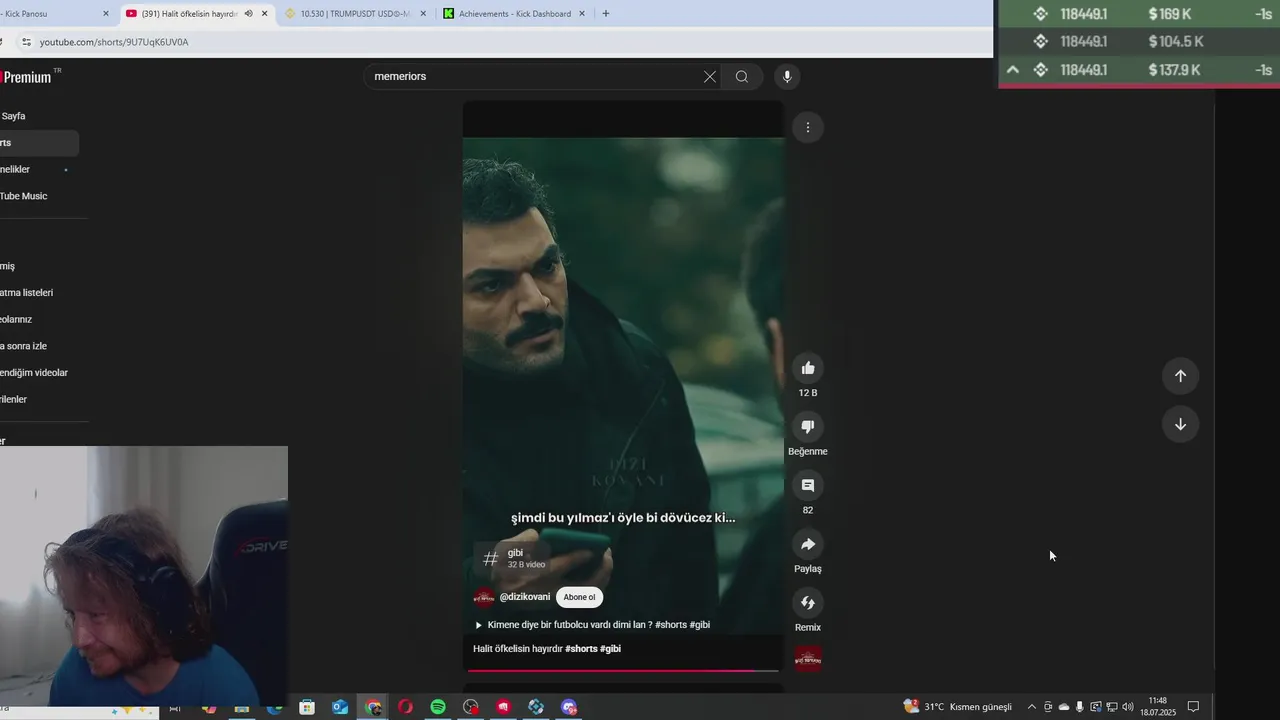This screenshot has height=720, width=1280.
Task: Open the @dizikovani channel link
Action: 525,597
